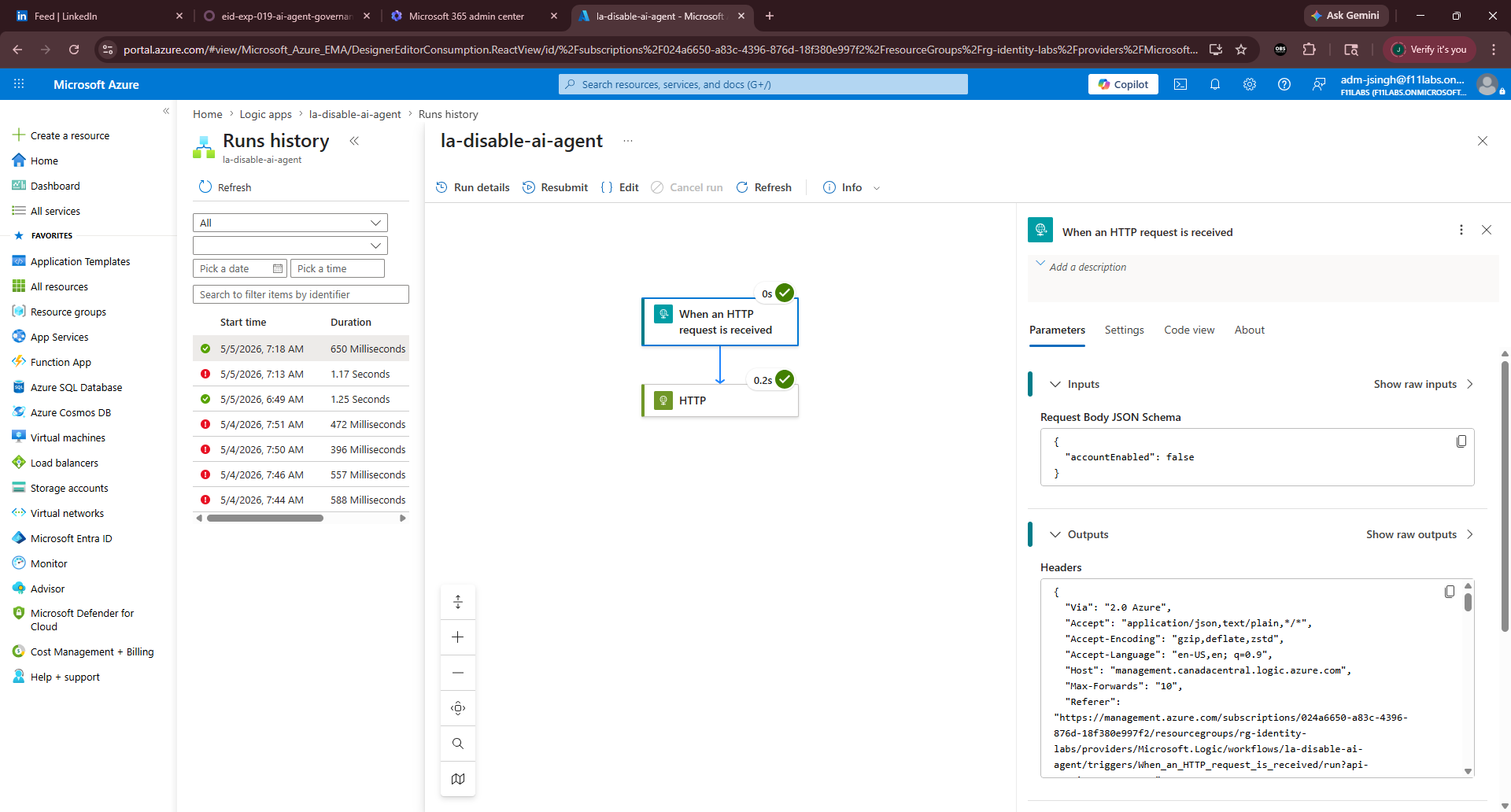The image size is (1511, 812).
Task: Click the expand/collapse canvas control
Action: point(458,602)
